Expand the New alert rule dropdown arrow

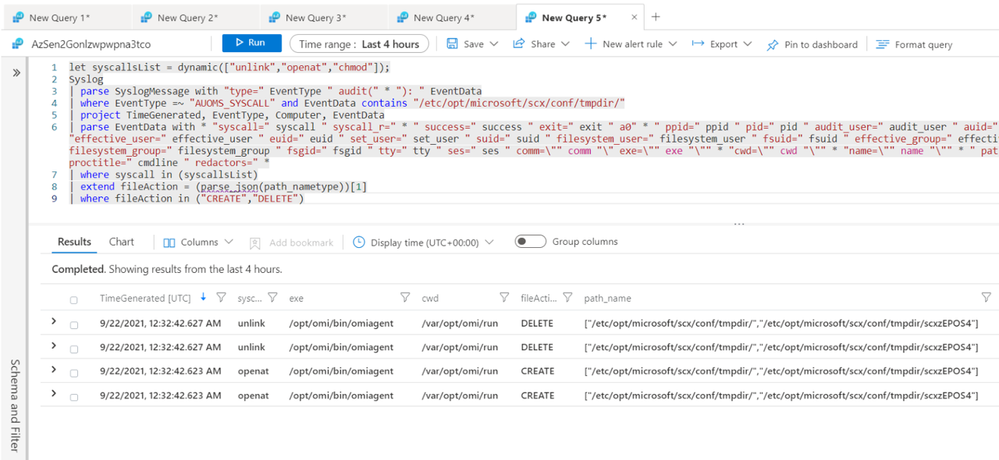pos(672,44)
